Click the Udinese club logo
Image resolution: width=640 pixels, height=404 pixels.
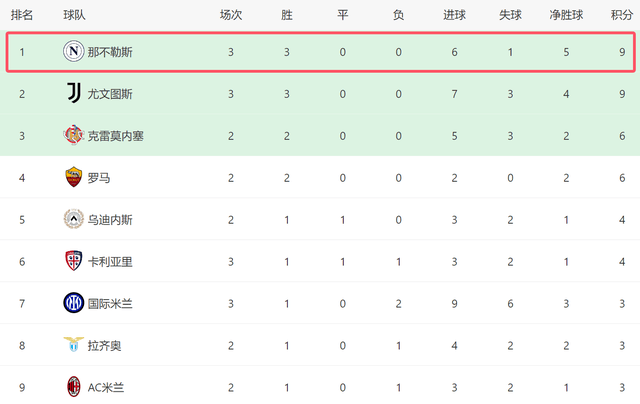tap(73, 219)
